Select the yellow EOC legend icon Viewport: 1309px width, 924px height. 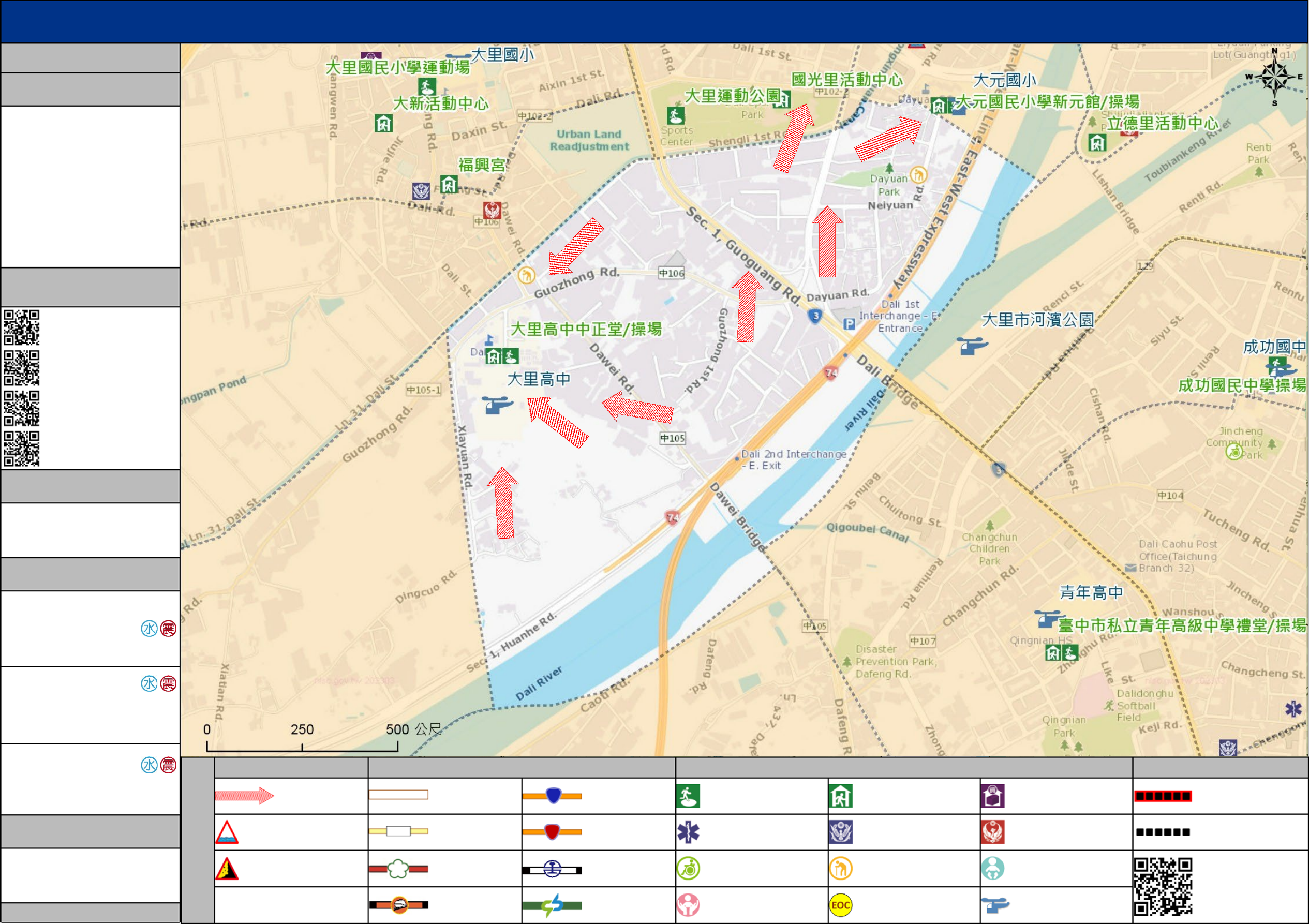[x=841, y=905]
